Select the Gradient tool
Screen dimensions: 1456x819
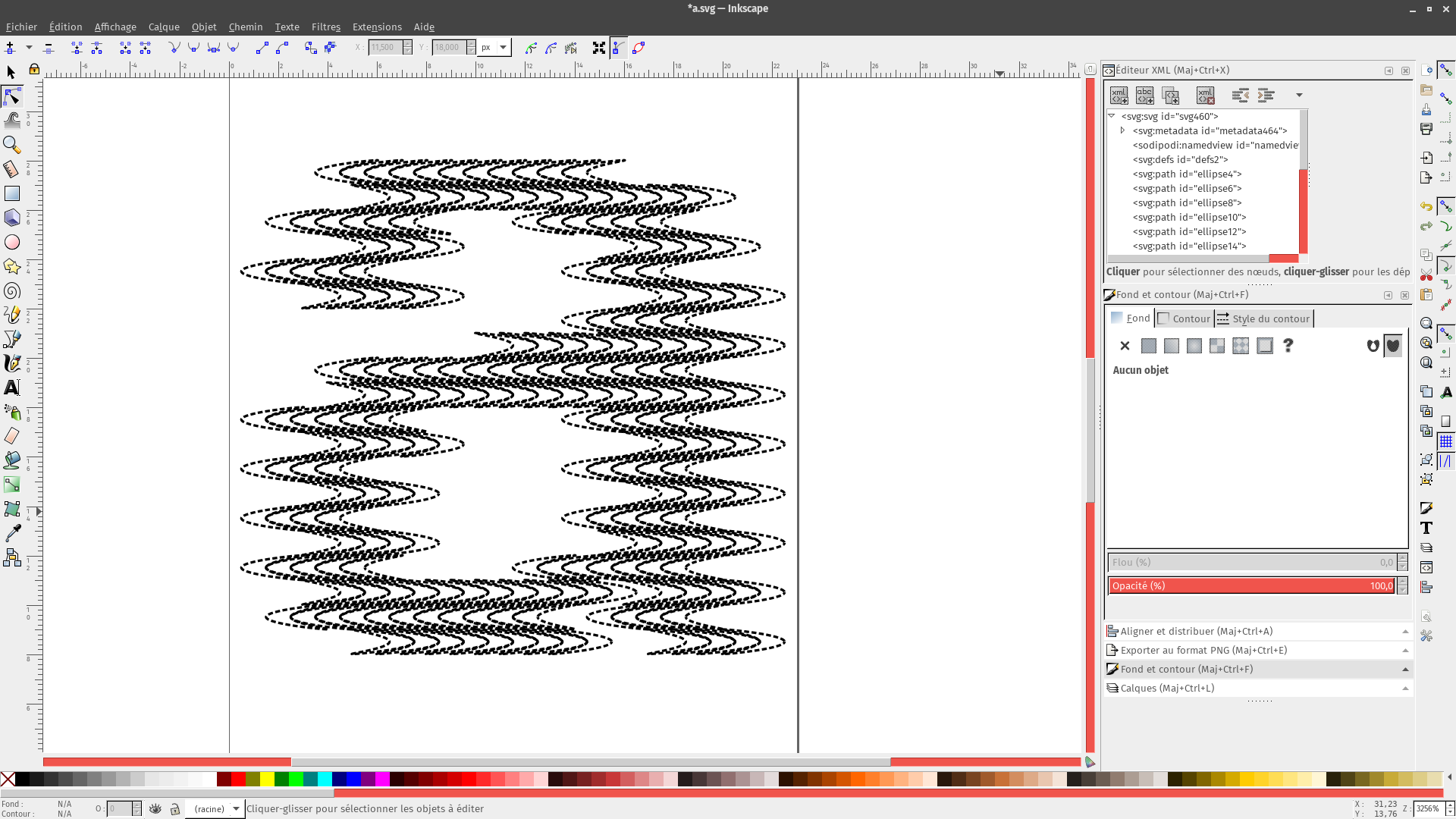[x=12, y=485]
